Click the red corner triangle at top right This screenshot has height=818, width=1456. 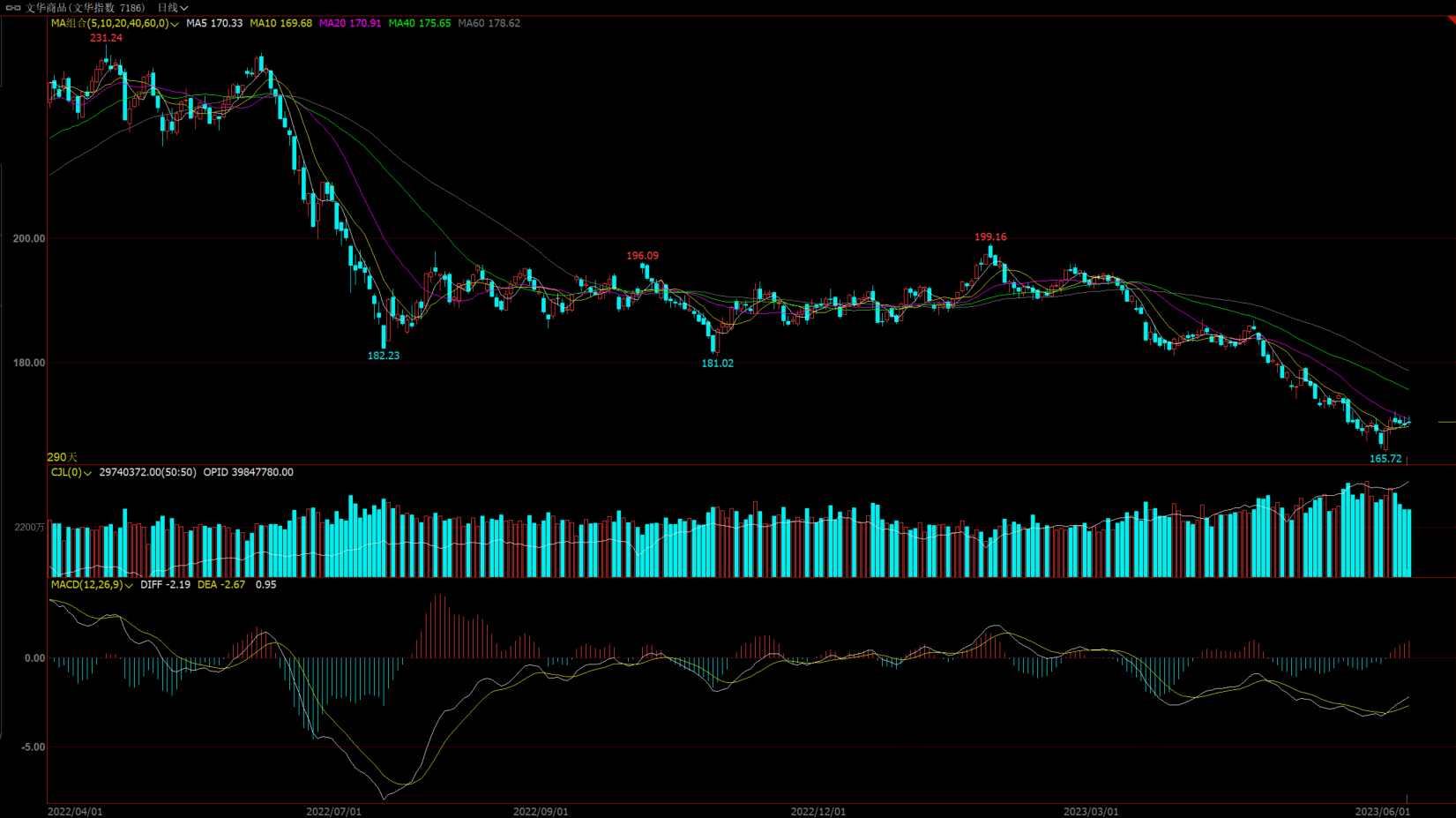coord(1449,19)
